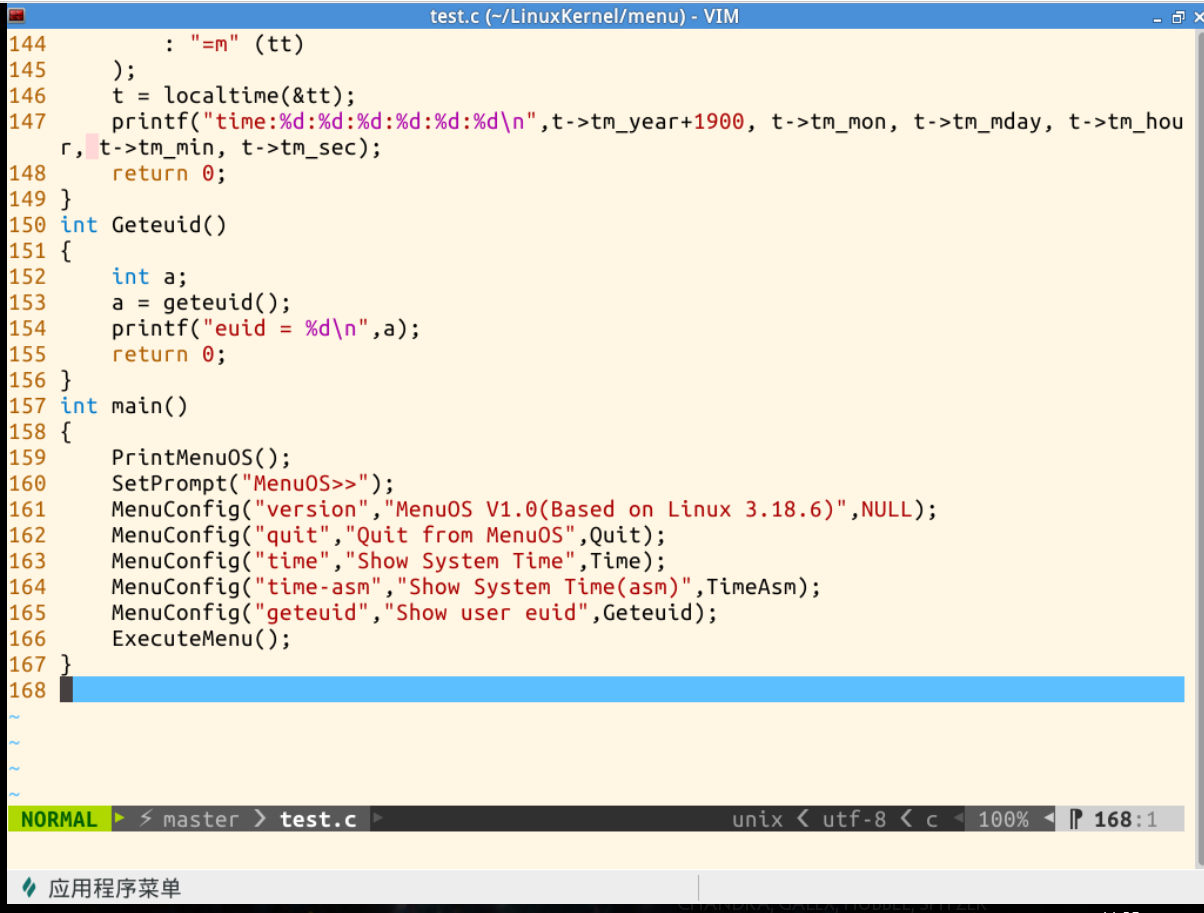Click the VIM icon in the title bar
The width and height of the screenshot is (1204, 913).
click(16, 15)
